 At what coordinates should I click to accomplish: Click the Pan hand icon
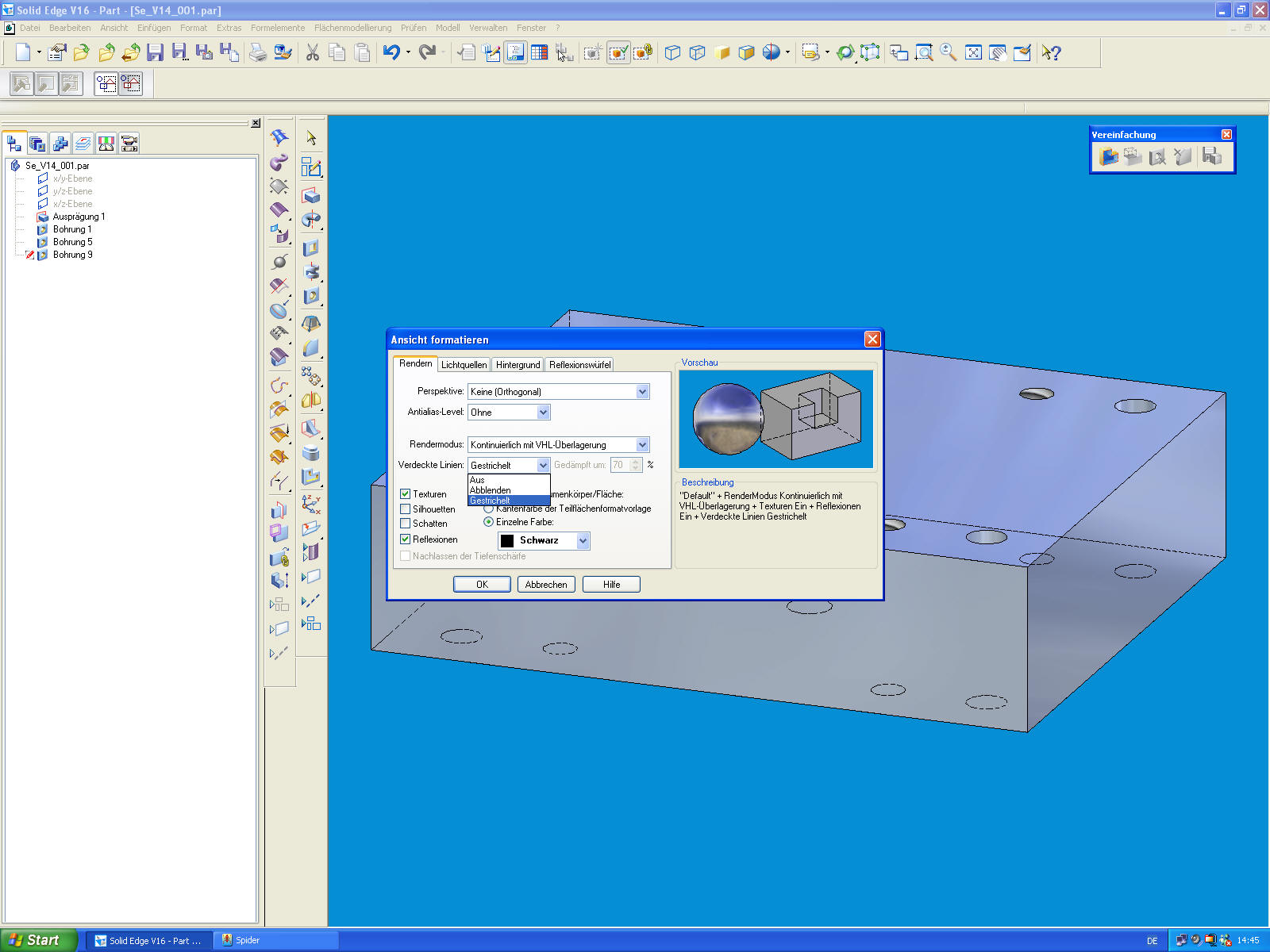pyautogui.click(x=998, y=52)
